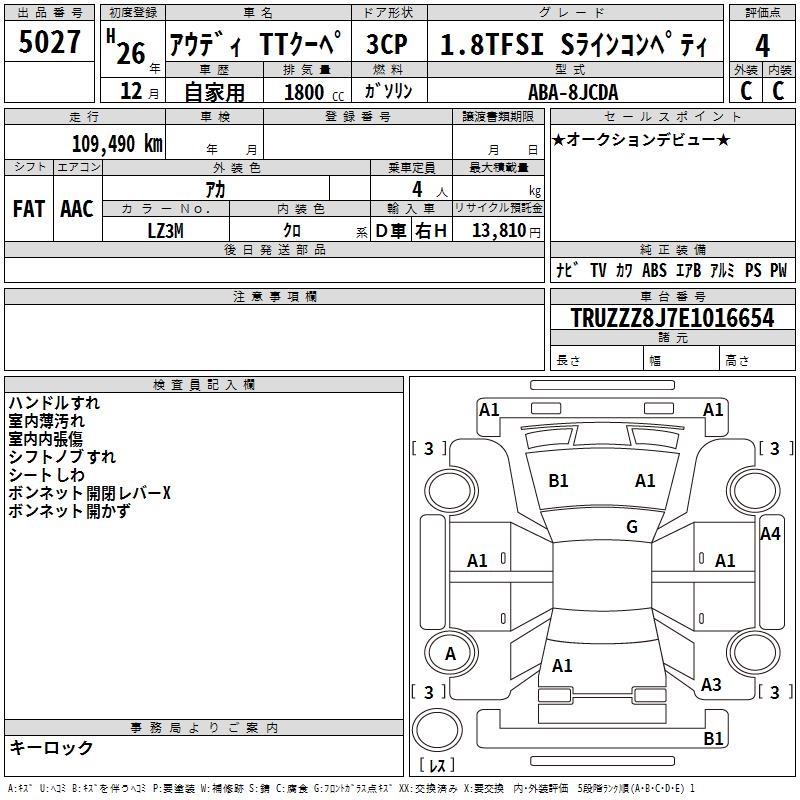Screen dimensions: 800x800
Task: Click the ABS entry in the equipment row
Action: click(x=654, y=270)
